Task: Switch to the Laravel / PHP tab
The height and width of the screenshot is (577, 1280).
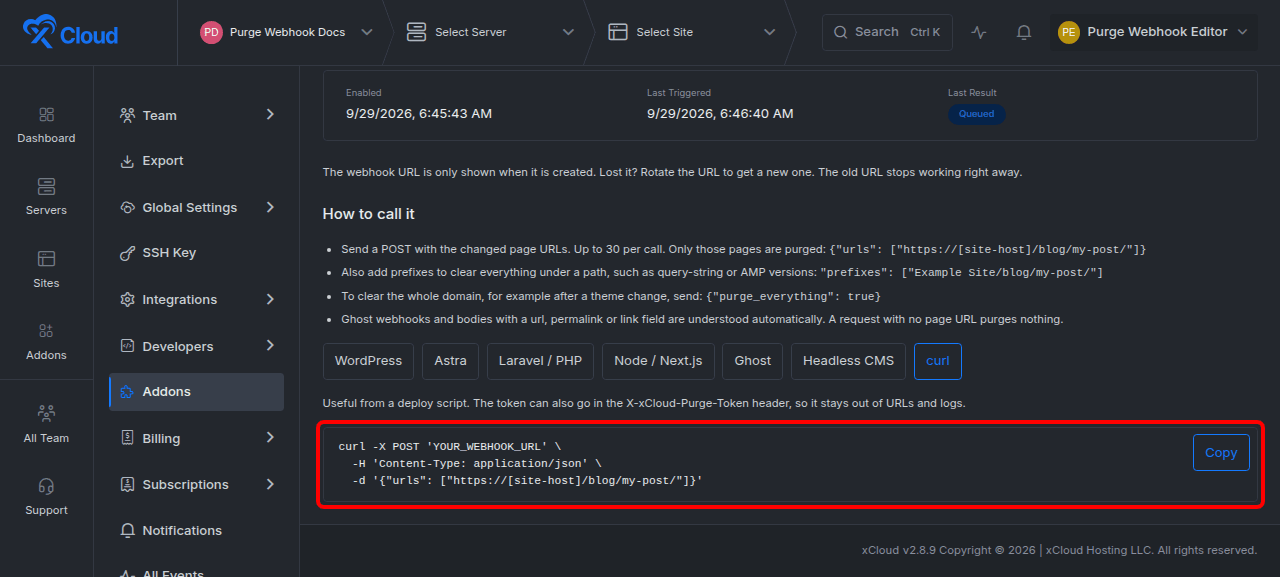Action: coord(540,361)
